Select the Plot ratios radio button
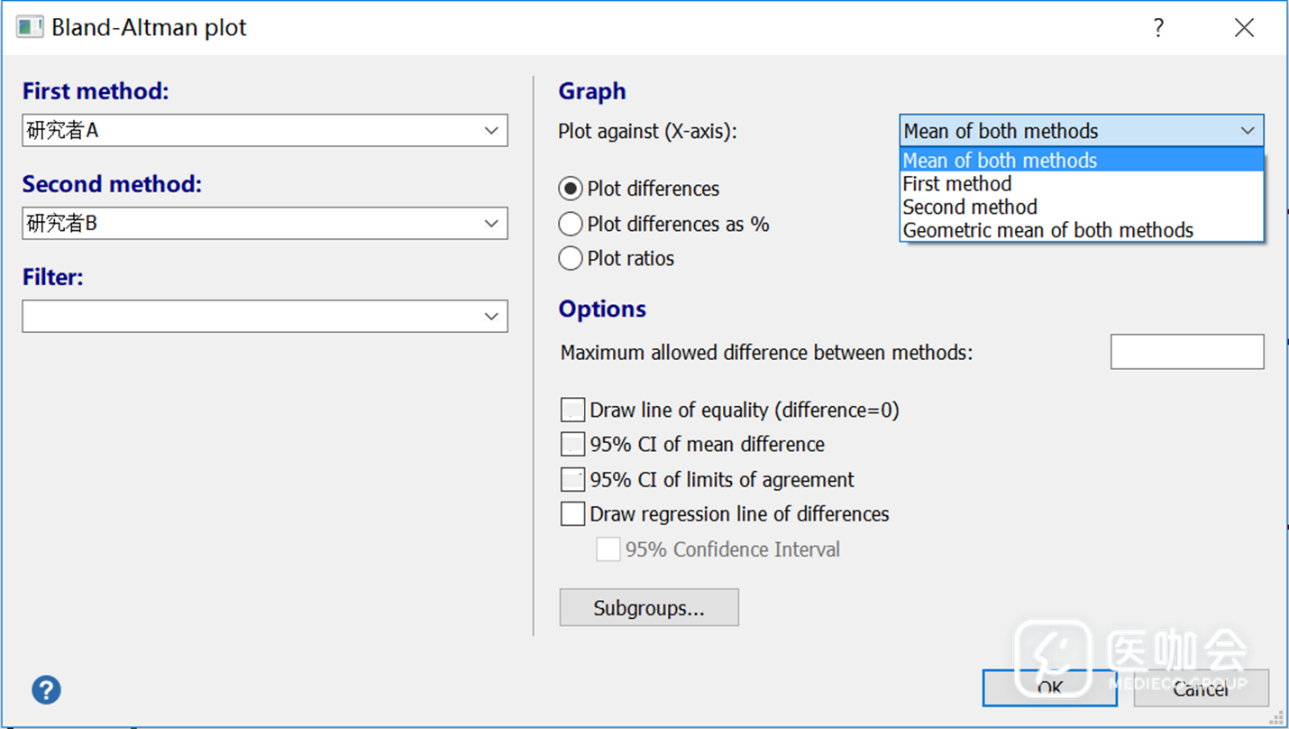The width and height of the screenshot is (1289, 729). (x=570, y=258)
